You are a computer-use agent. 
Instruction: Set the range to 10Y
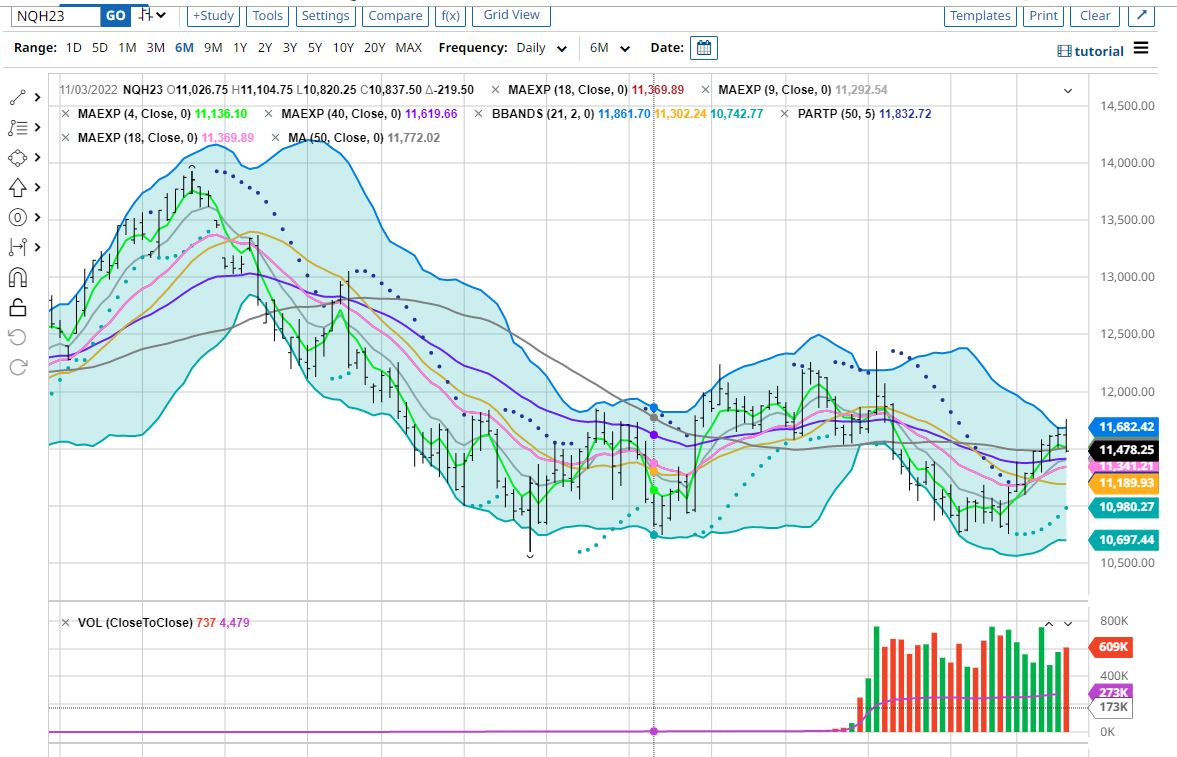pos(343,48)
